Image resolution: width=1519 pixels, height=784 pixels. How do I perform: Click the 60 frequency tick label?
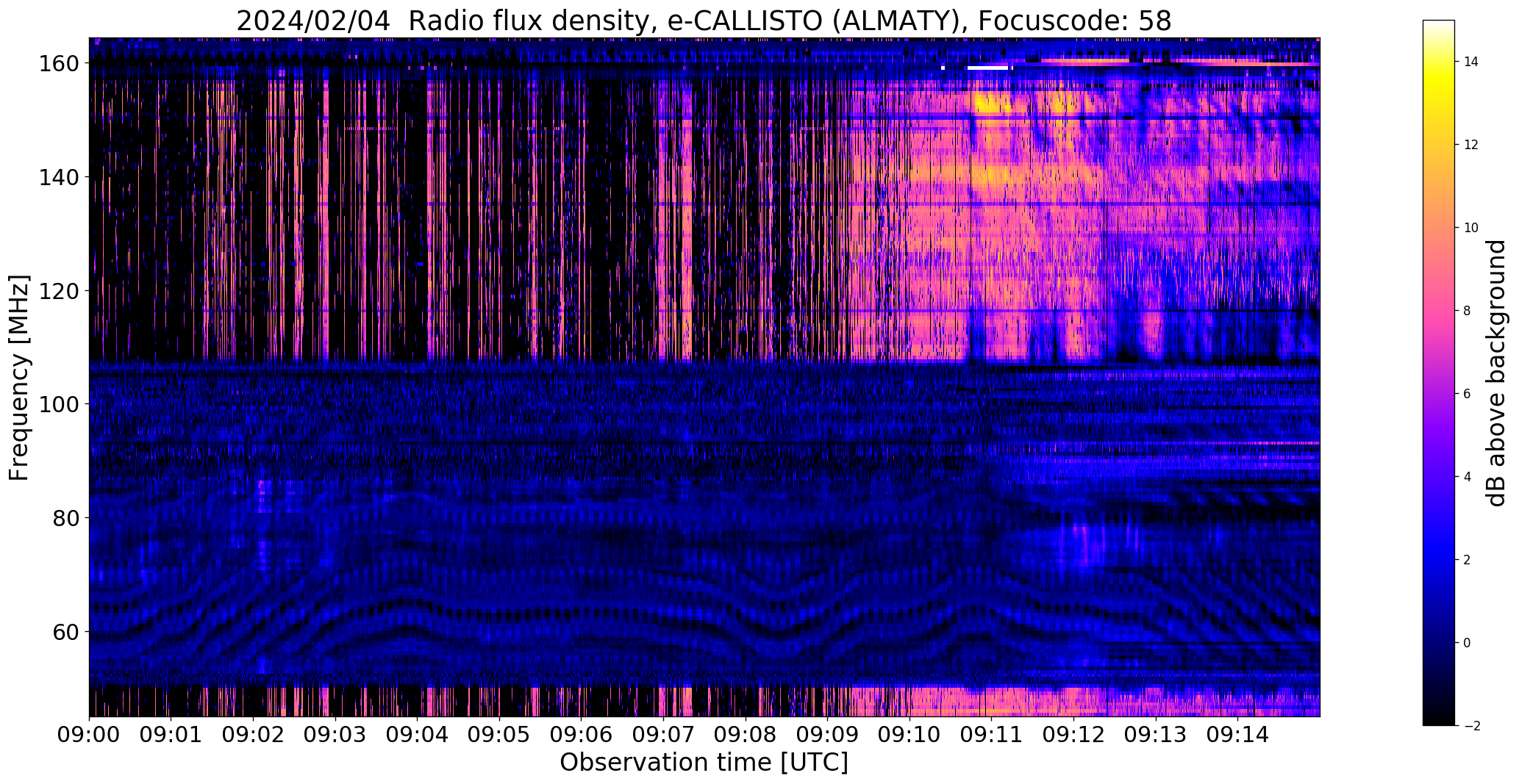65,631
